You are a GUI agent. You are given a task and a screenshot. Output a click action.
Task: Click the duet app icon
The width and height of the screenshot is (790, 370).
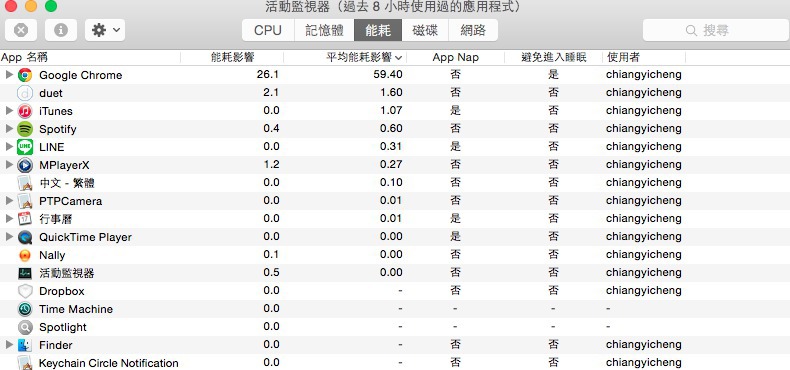coord(25,93)
